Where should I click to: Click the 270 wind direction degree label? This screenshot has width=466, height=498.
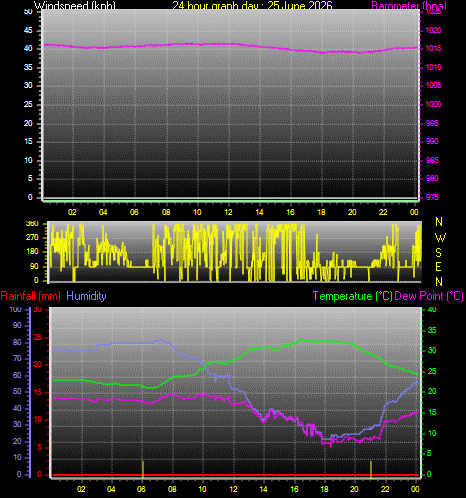pyautogui.click(x=32, y=237)
